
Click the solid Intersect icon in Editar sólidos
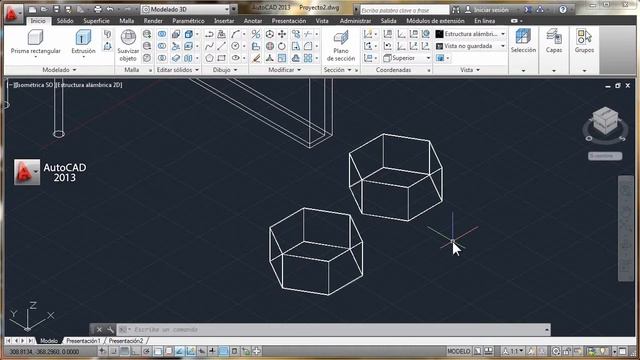click(x=162, y=58)
